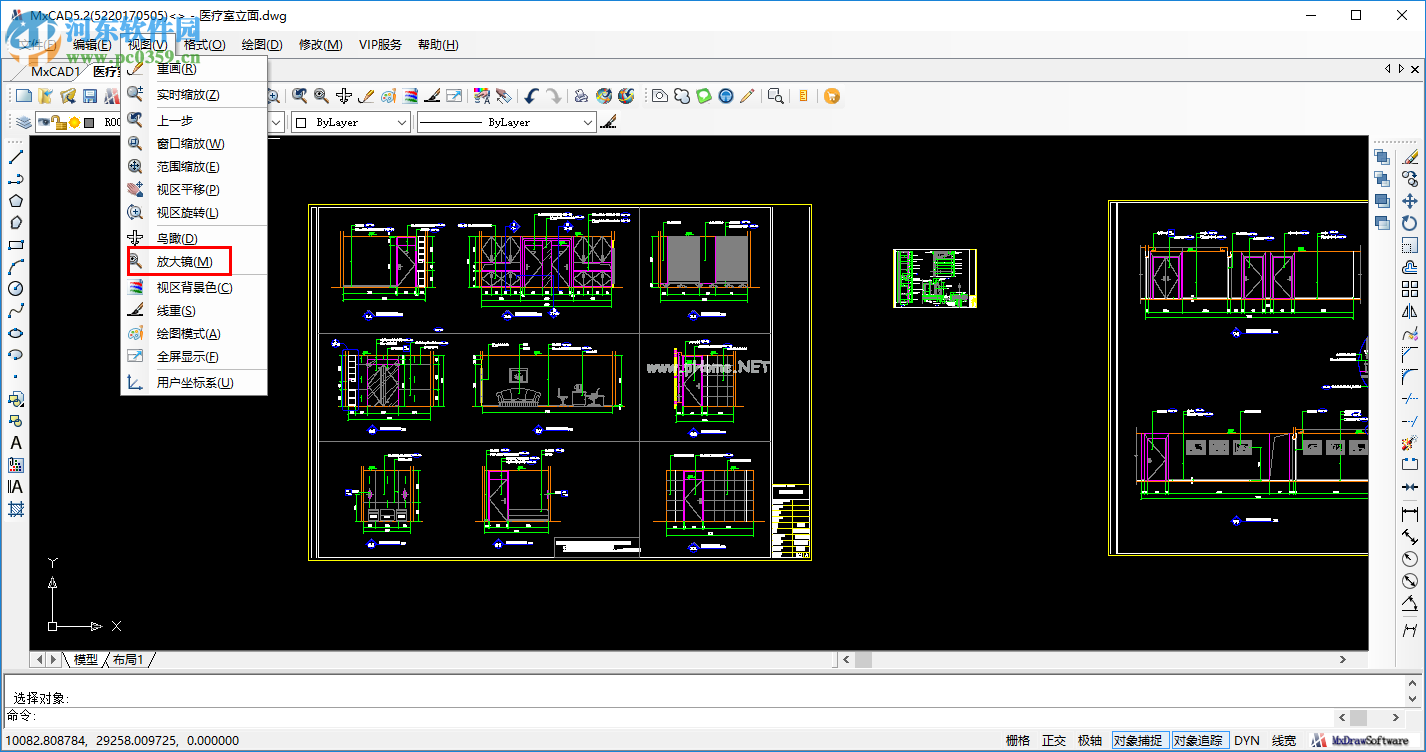This screenshot has width=1426, height=752.
Task: Click the shopping cart icon
Action: pyautogui.click(x=832, y=96)
